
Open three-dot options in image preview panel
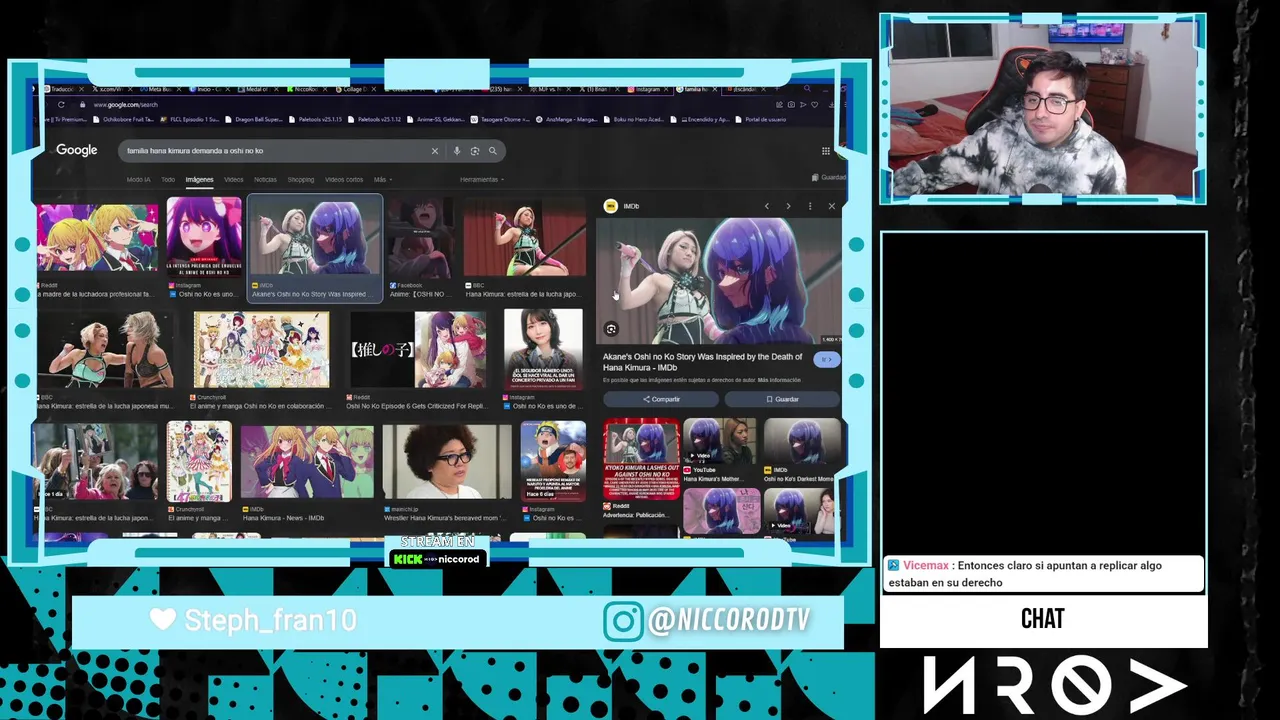810,206
